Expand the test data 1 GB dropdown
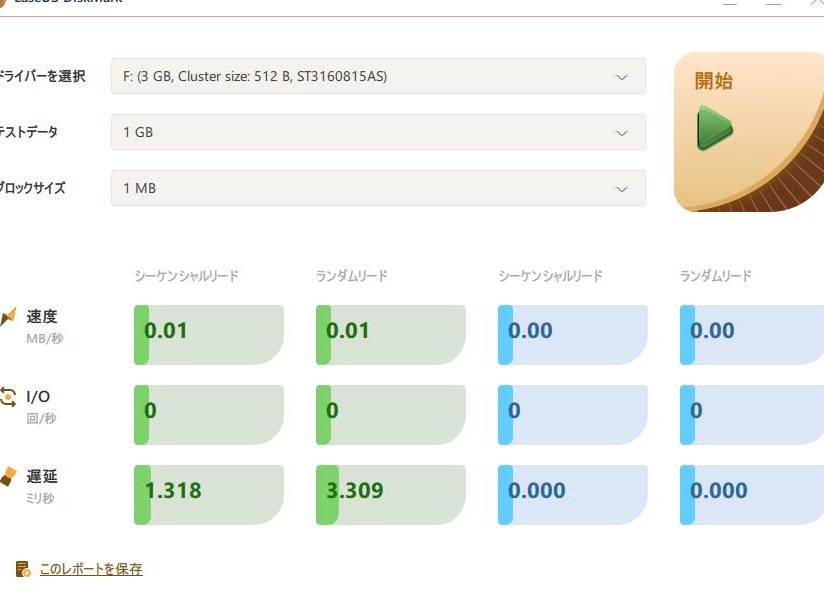The width and height of the screenshot is (824, 590). (378, 132)
